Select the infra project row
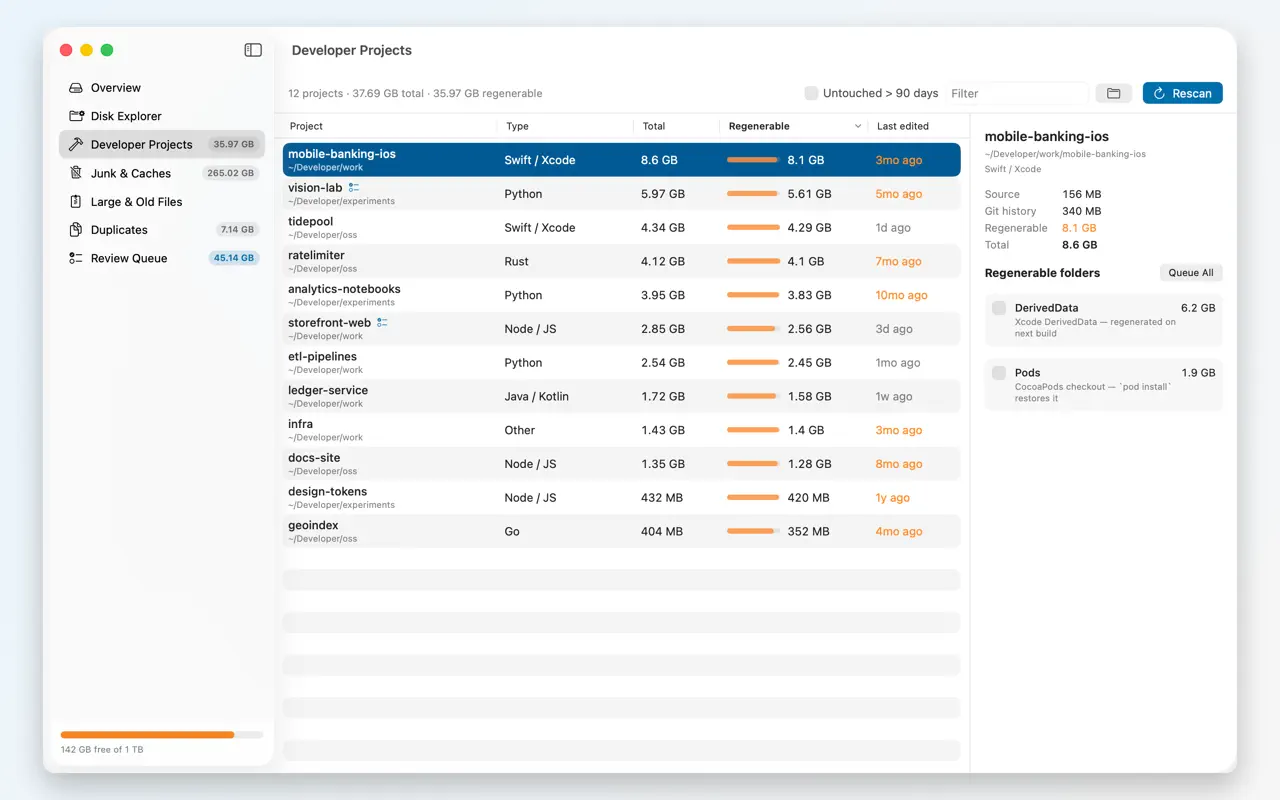The width and height of the screenshot is (1280, 800). coord(621,430)
